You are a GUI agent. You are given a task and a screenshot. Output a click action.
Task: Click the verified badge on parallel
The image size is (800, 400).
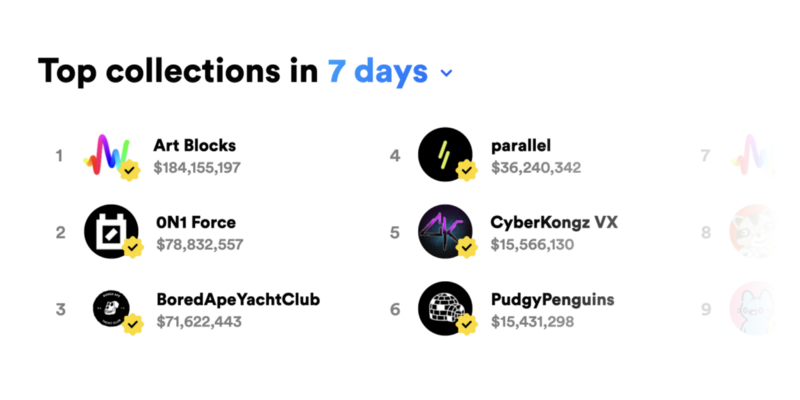pyautogui.click(x=467, y=170)
